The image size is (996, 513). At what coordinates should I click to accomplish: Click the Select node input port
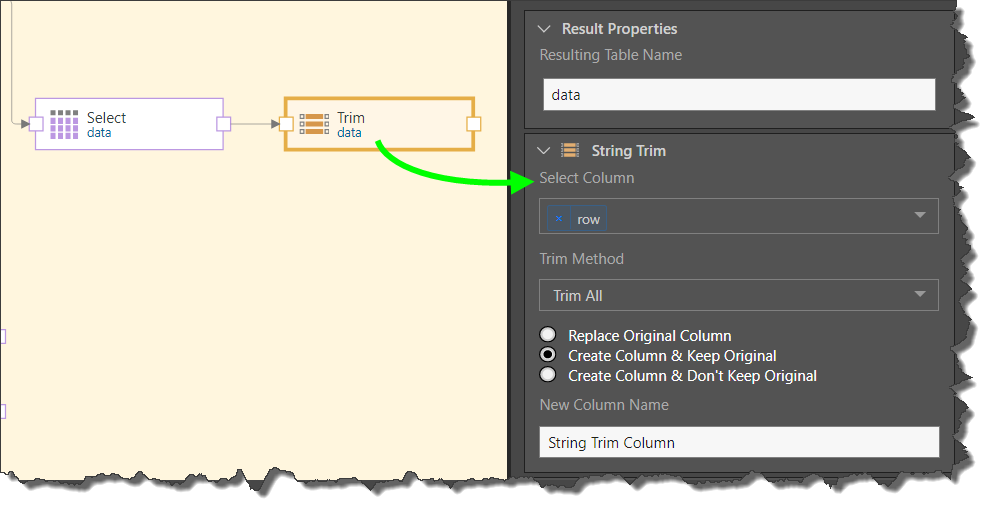click(37, 124)
